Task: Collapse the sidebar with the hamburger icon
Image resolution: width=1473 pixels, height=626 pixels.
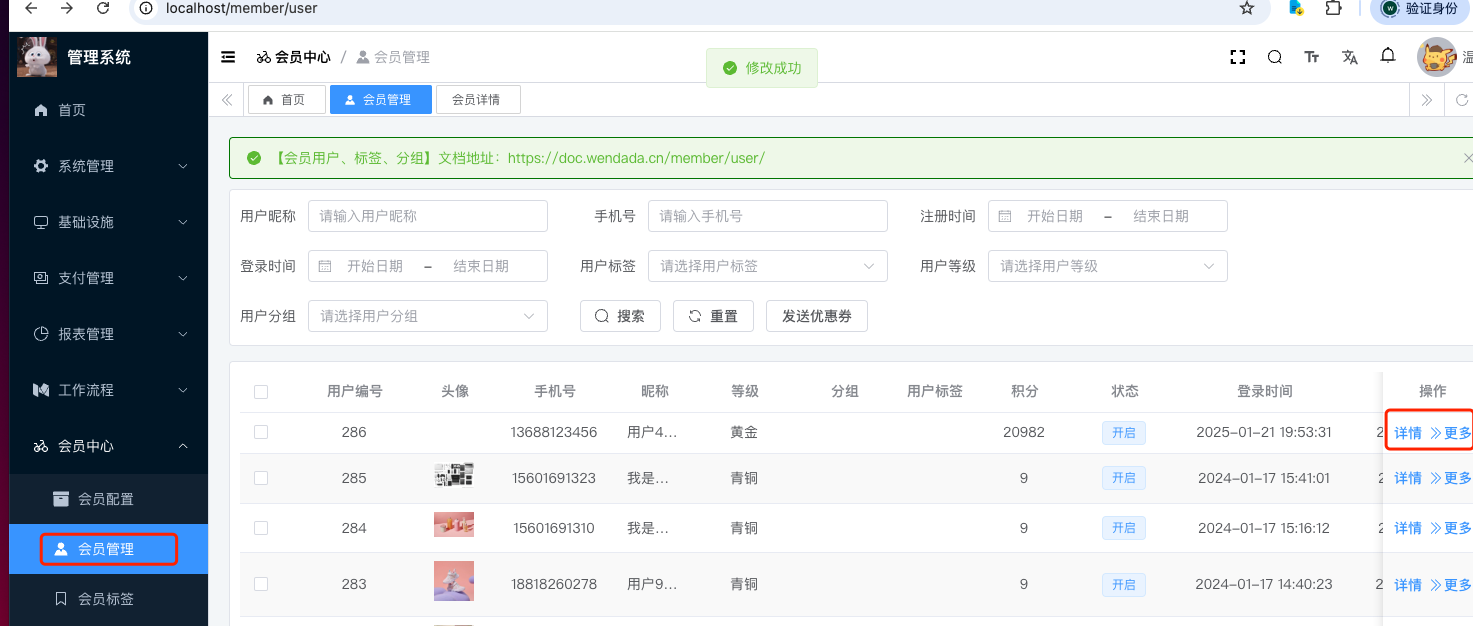Action: pyautogui.click(x=229, y=57)
